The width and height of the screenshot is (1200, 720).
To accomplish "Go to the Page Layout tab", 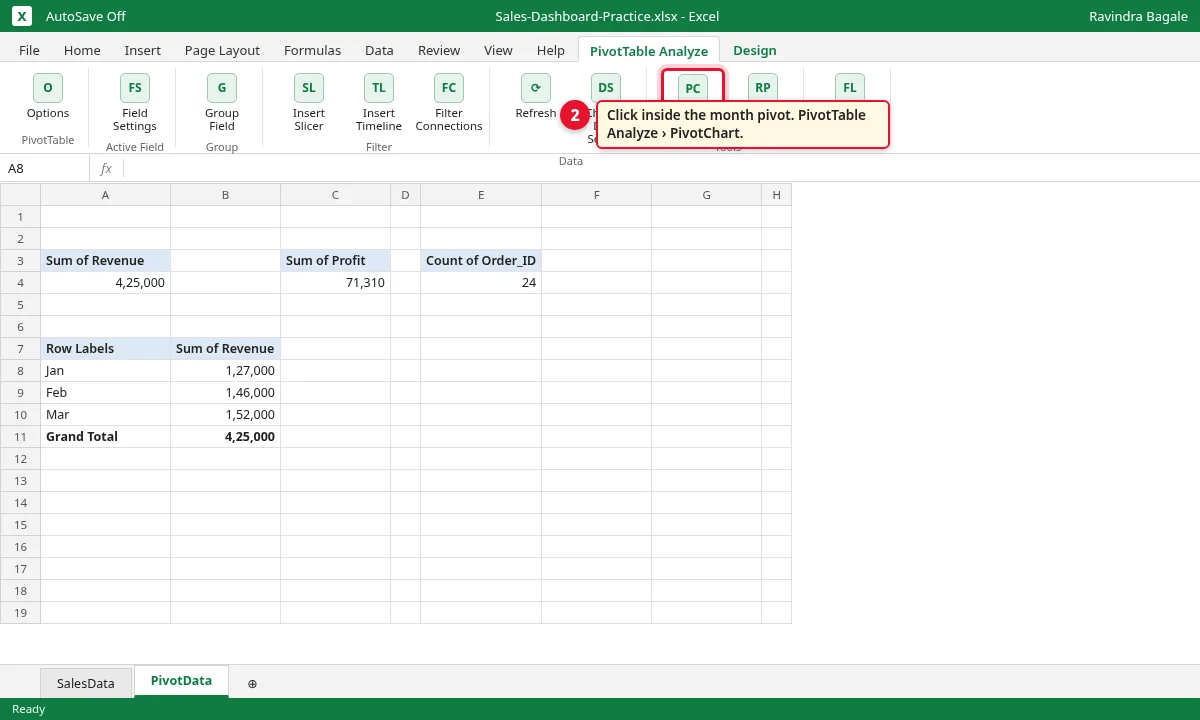I will (222, 50).
